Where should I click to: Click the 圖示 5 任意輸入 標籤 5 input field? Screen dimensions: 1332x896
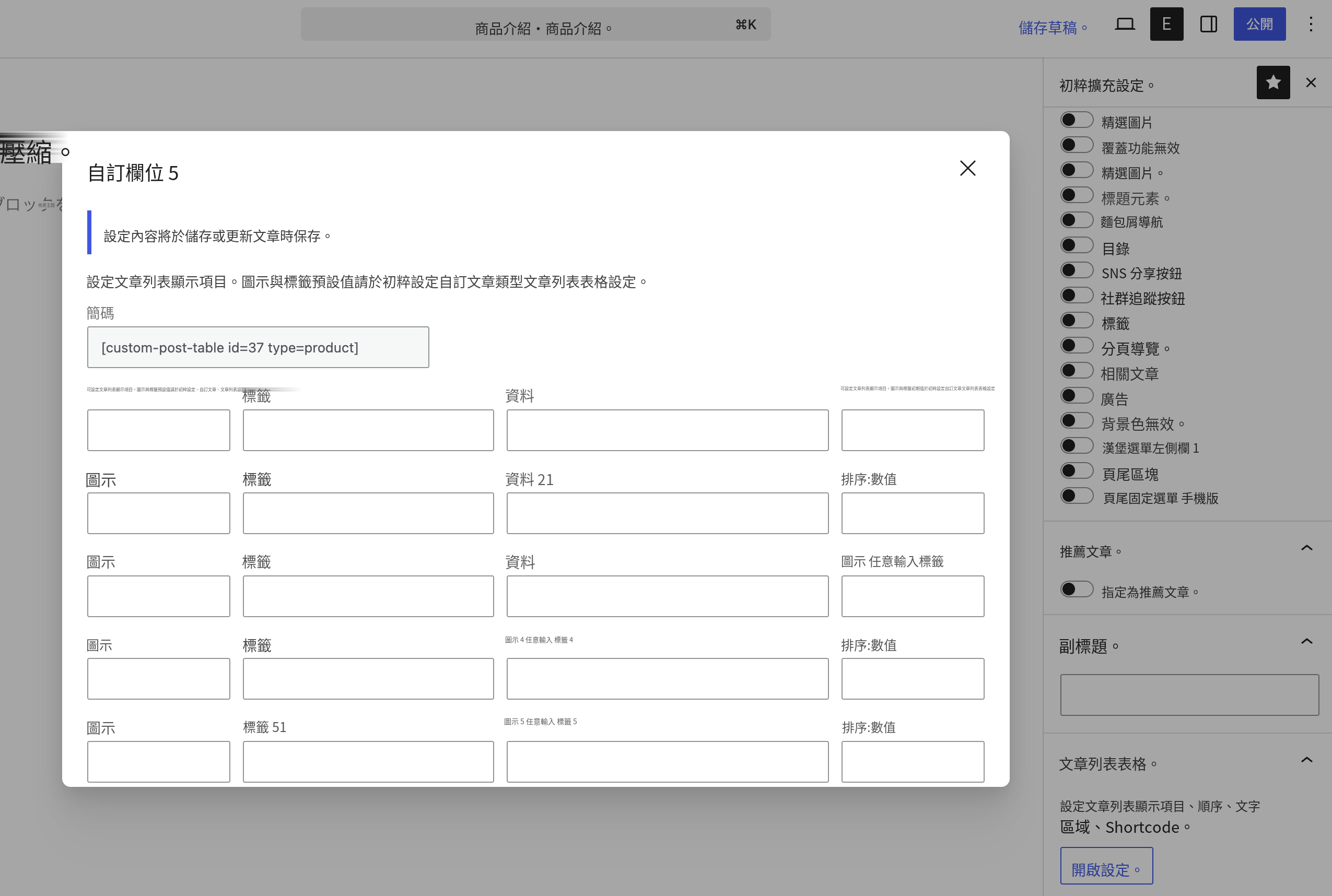tap(667, 762)
